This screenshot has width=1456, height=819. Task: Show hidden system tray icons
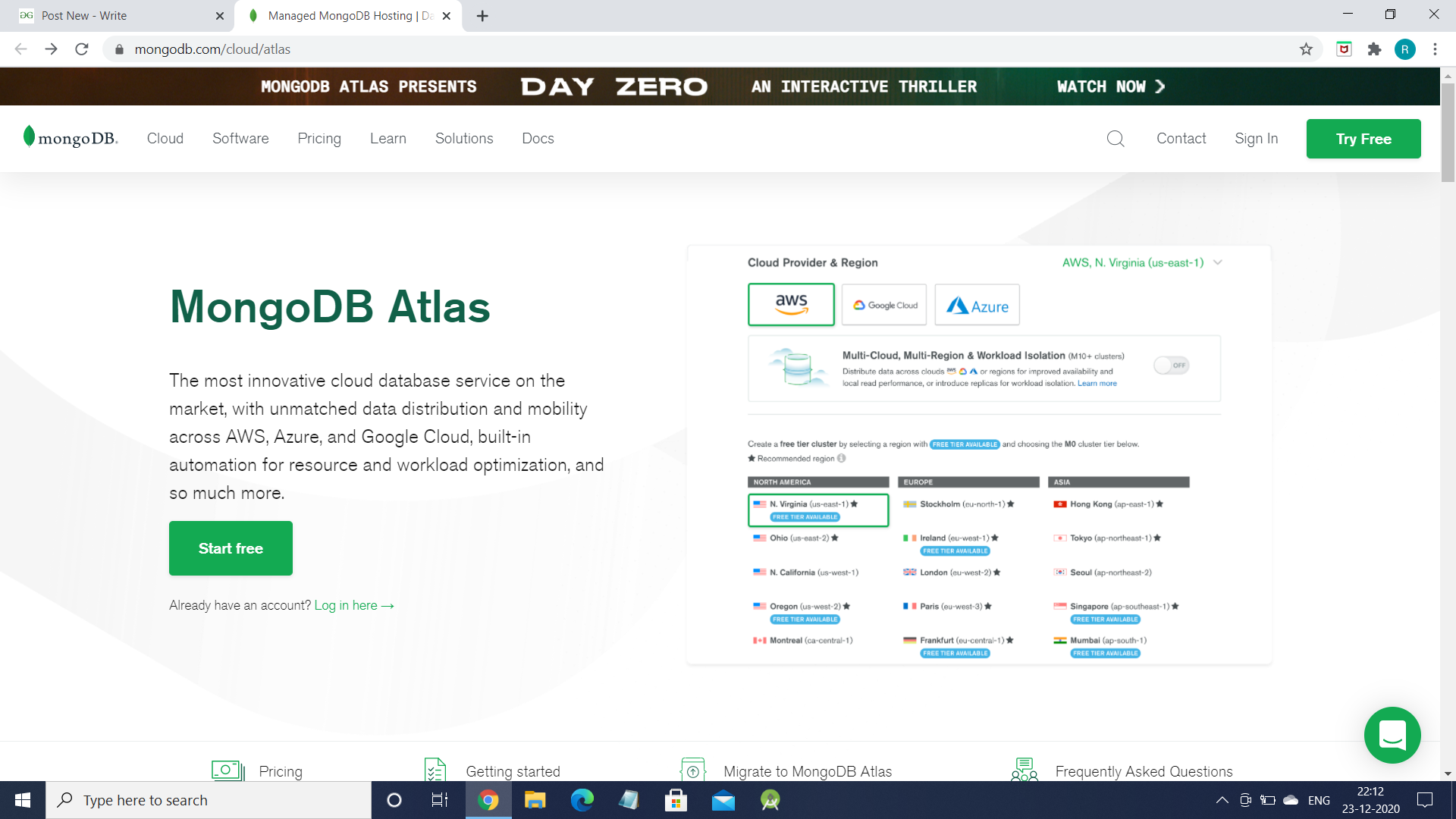click(x=1222, y=800)
